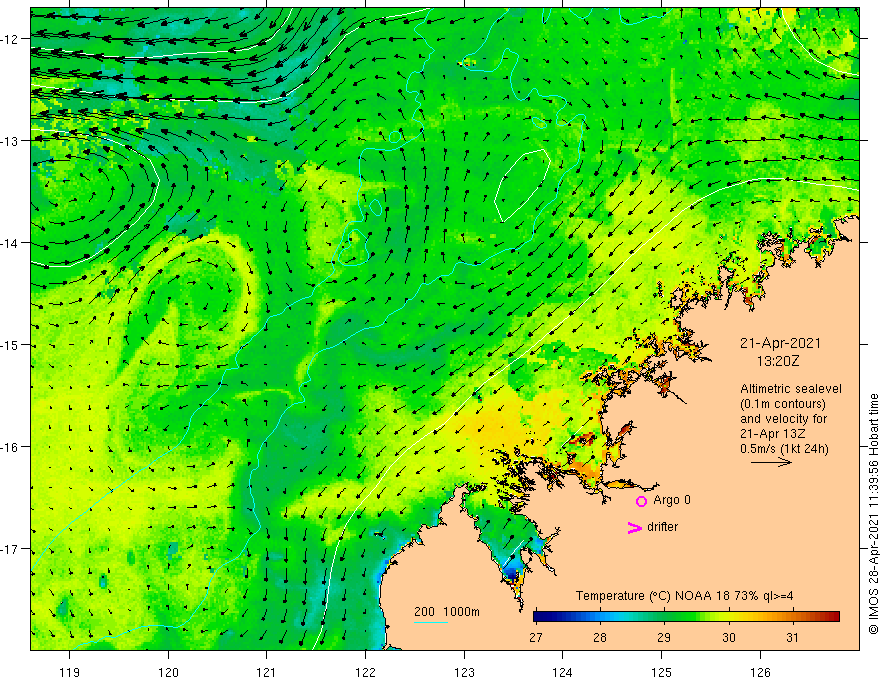Click the '200 1000m' depth contour label
880x680 pixels.
(x=447, y=612)
